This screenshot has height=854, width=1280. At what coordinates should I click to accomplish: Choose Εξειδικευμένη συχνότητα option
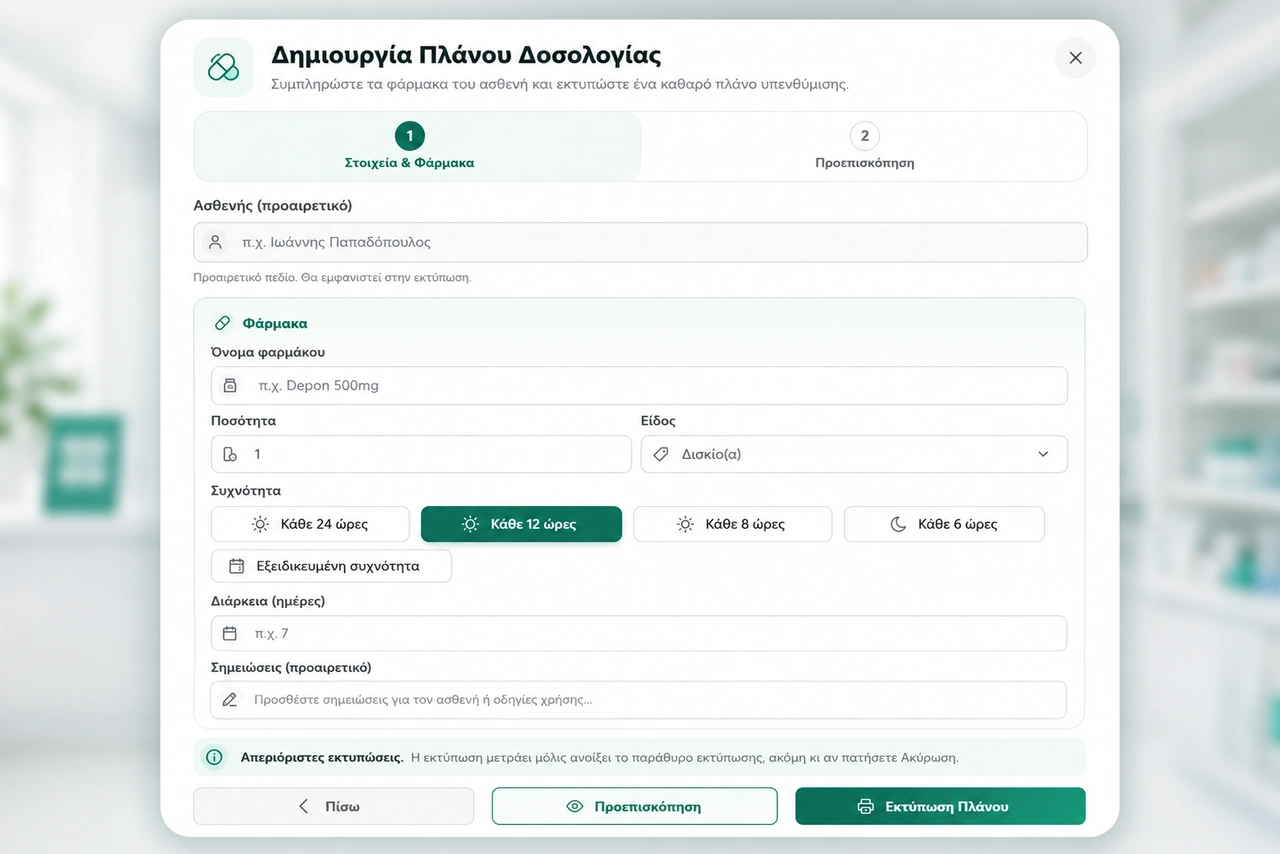pyautogui.click(x=331, y=566)
